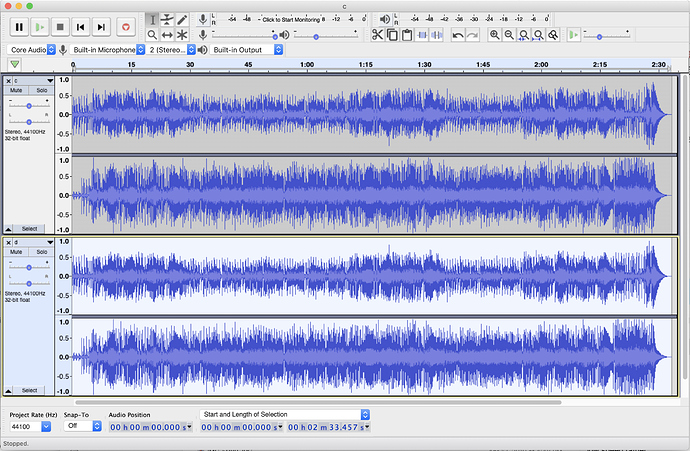Viewport: 690px width, 451px height.
Task: Click the recording meter microphone icon
Action: (x=202, y=19)
